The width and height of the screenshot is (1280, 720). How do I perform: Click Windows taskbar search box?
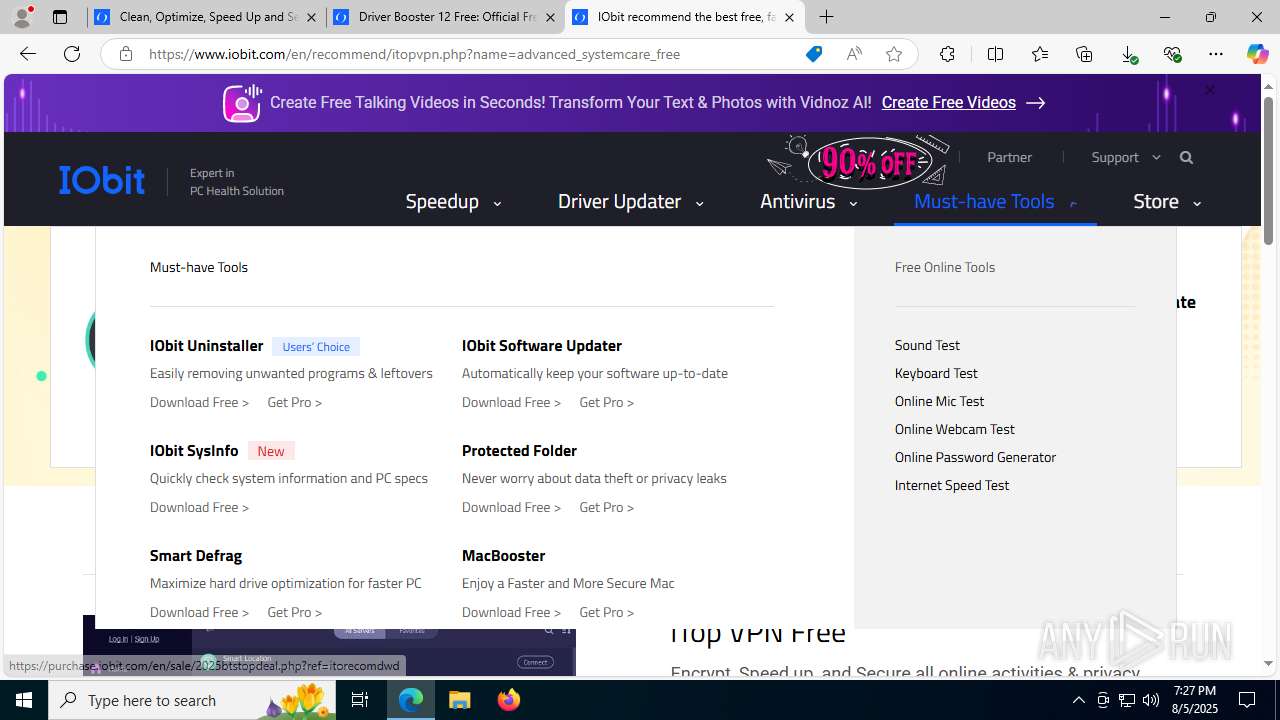click(x=193, y=700)
